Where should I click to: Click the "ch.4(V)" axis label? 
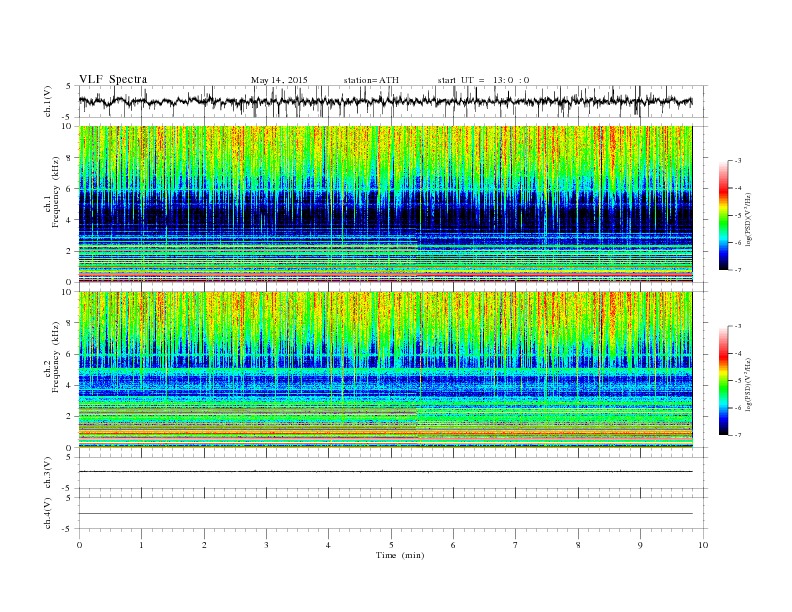click(x=48, y=513)
